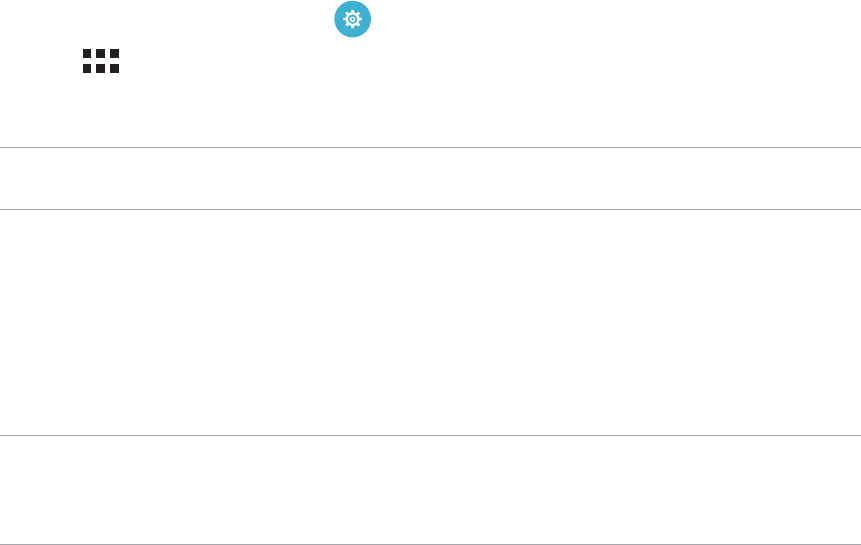Activate the gear-shaped Settings icon
The width and height of the screenshot is (861, 545).
click(x=352, y=19)
